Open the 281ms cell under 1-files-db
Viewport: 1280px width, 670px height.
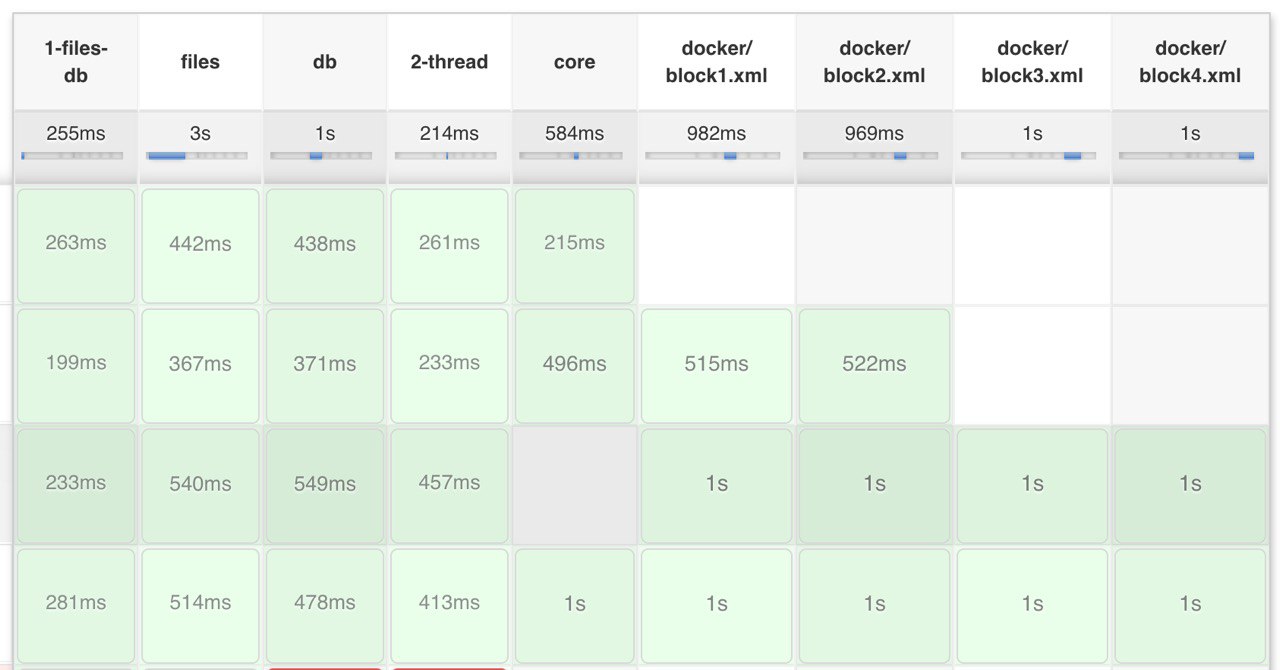click(76, 606)
